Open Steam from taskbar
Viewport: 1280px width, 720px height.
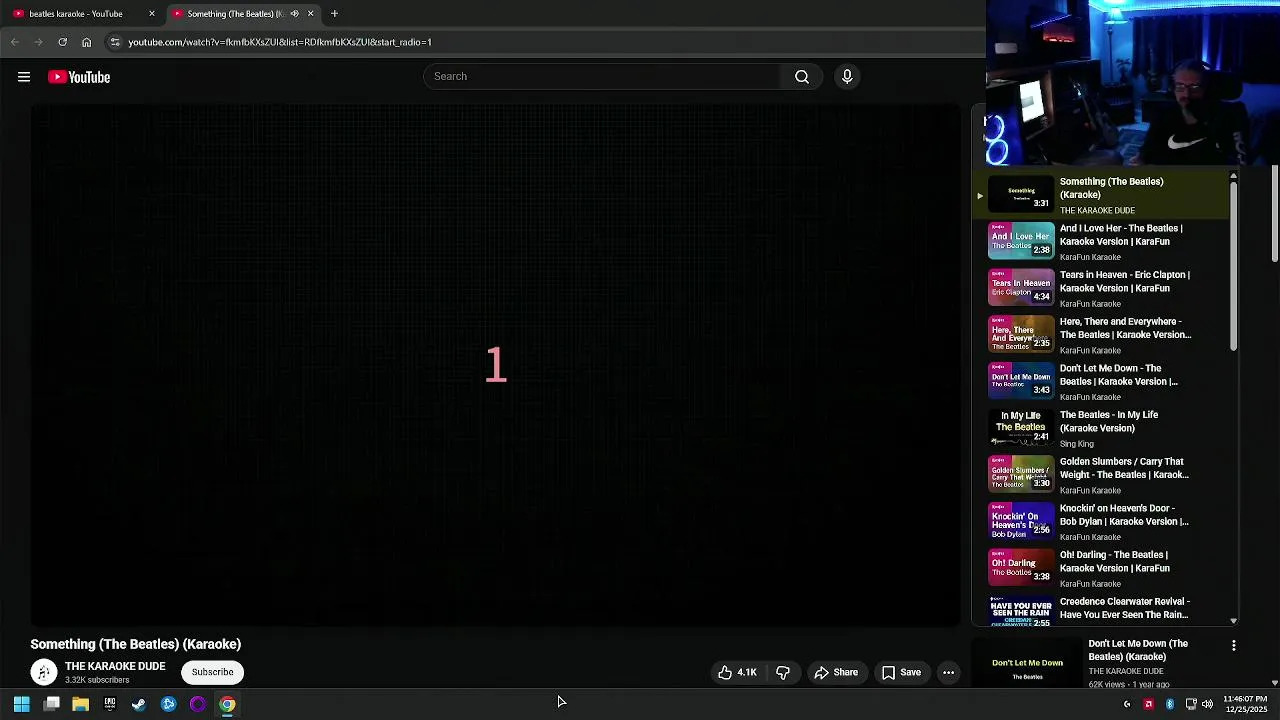click(x=139, y=704)
